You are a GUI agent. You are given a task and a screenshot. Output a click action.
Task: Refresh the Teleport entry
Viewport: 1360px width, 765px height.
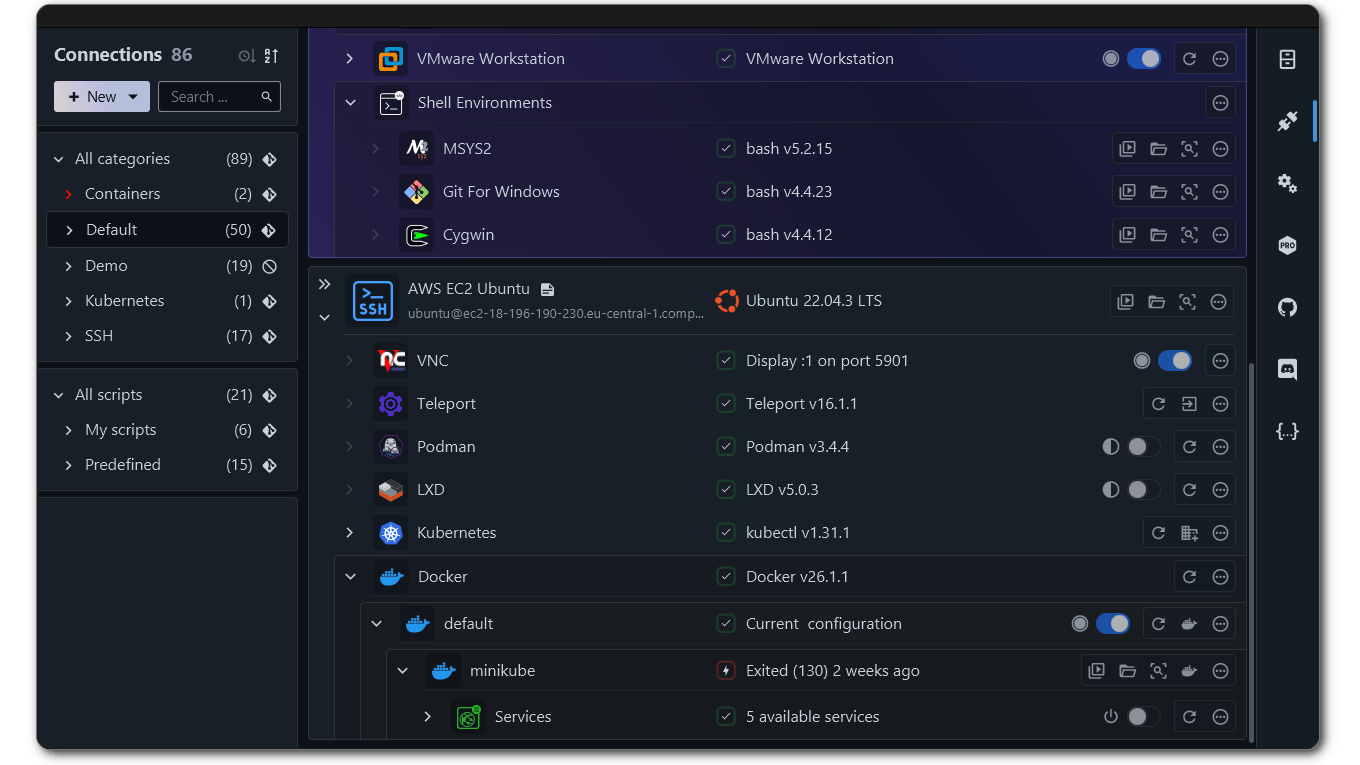[1158, 404]
